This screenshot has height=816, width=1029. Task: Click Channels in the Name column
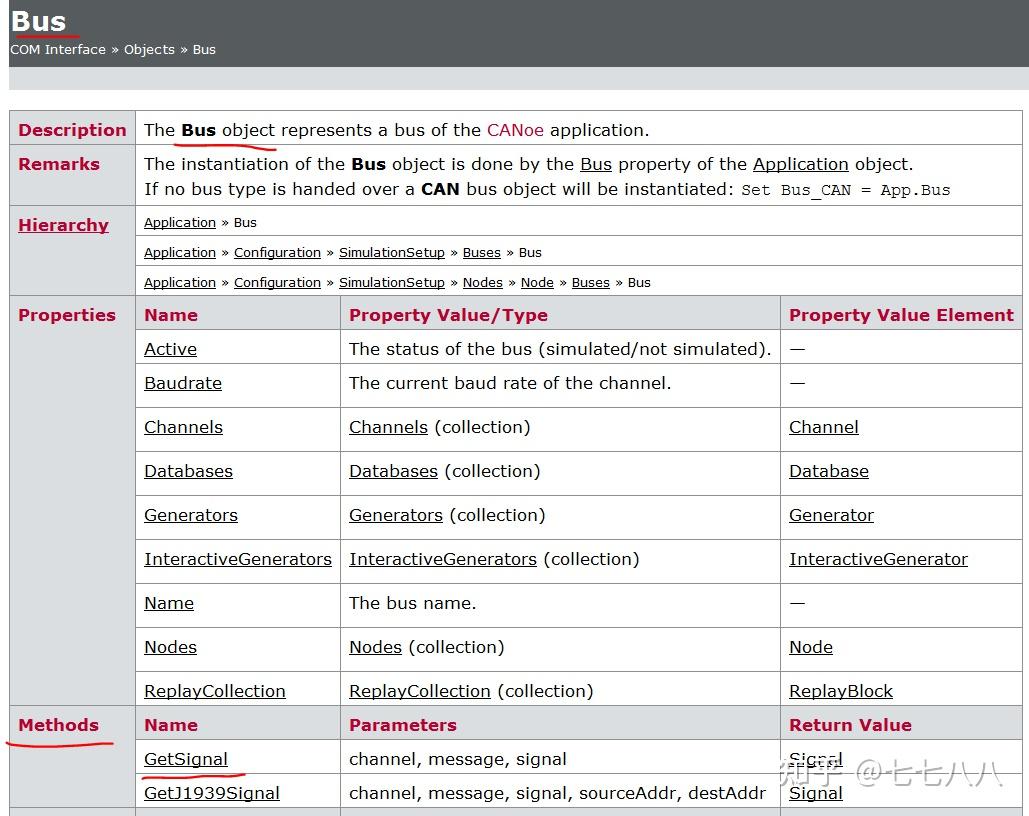tap(183, 427)
